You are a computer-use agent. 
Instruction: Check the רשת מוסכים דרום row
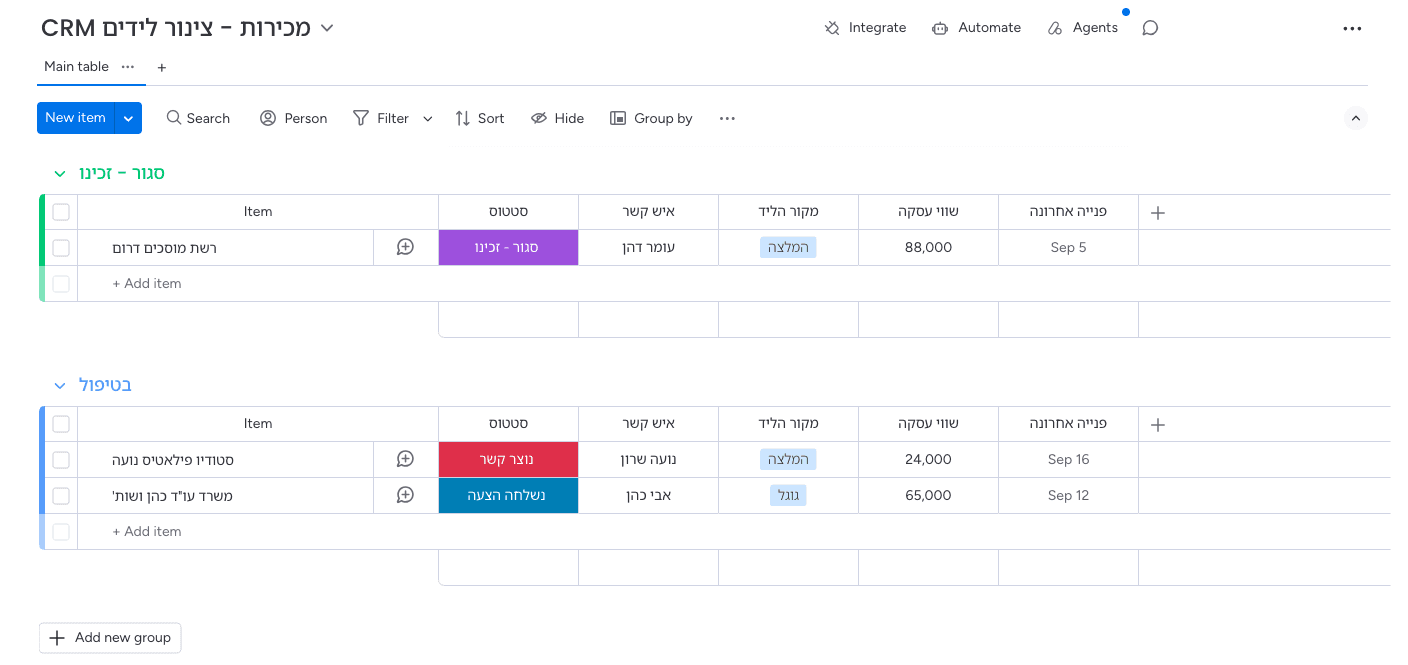point(61,248)
